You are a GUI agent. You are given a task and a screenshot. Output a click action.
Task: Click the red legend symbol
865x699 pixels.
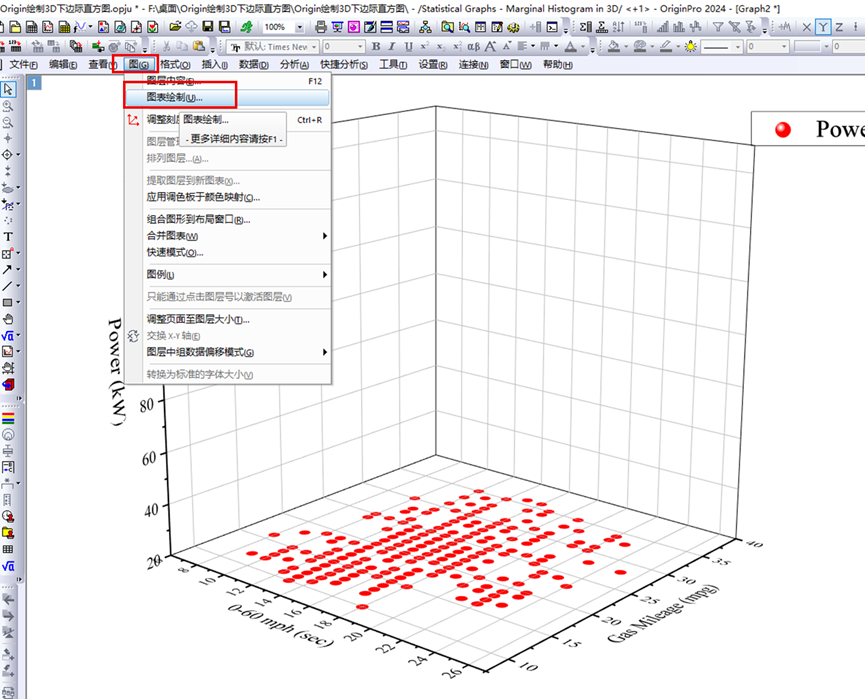(783, 130)
